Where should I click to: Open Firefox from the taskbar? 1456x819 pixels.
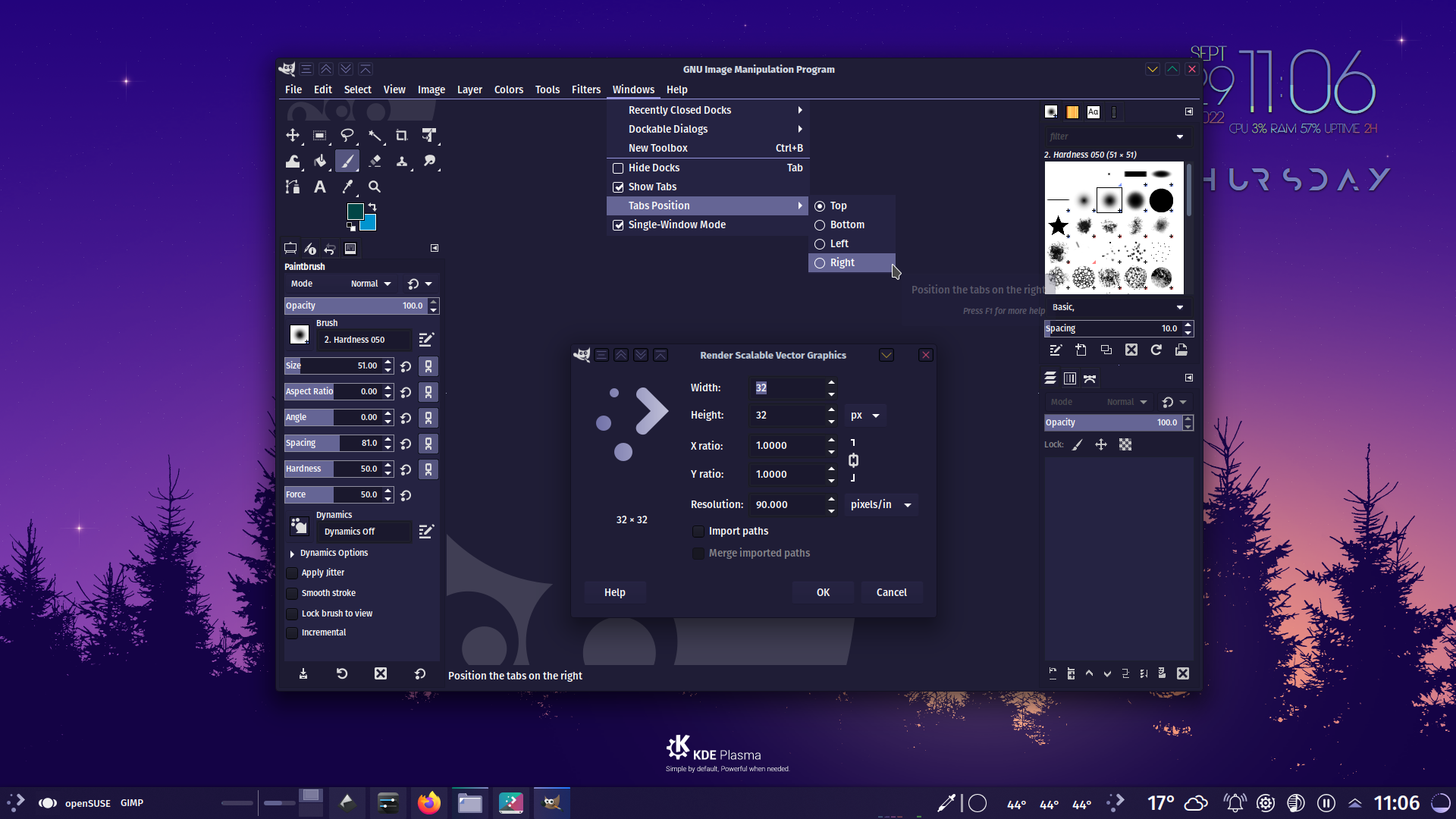click(x=428, y=802)
